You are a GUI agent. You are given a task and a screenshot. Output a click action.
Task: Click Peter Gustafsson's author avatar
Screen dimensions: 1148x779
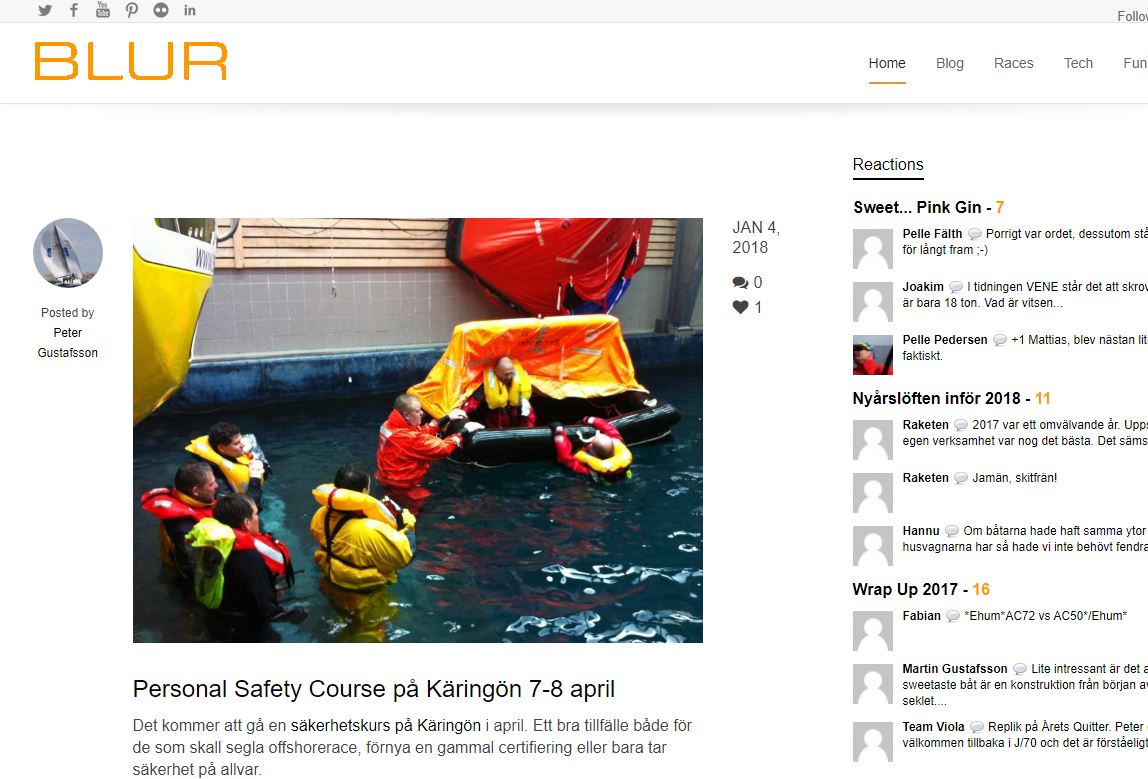click(67, 253)
